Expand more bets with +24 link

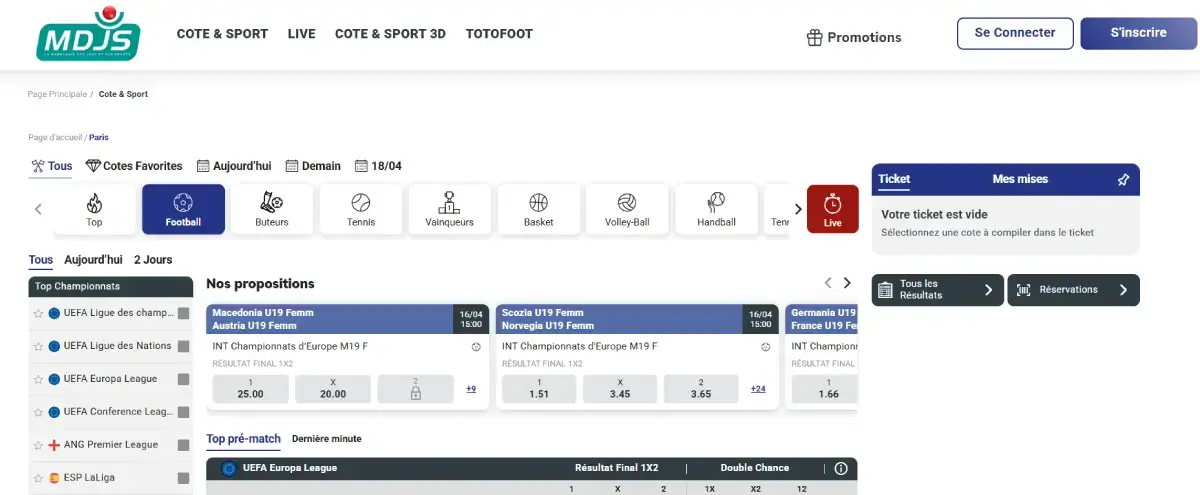pos(758,389)
